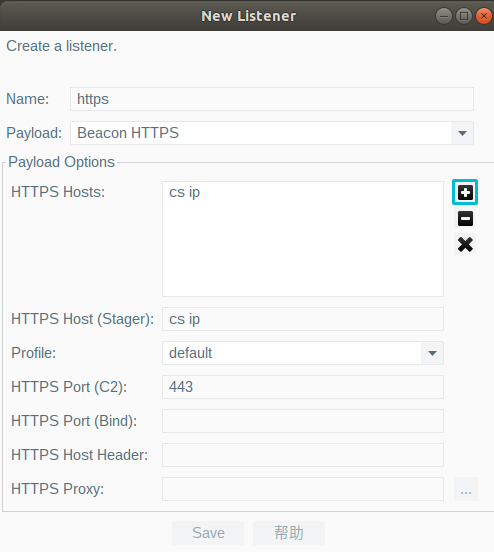Focus the HTTPS Port (Bind) field
This screenshot has height=552, width=494.
303,421
